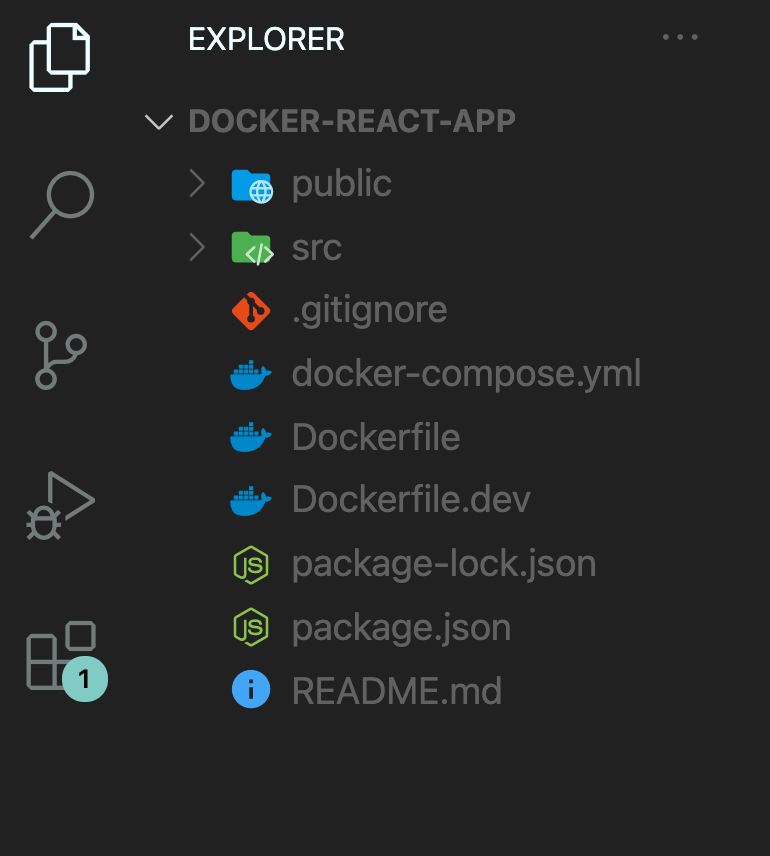
Task: Click the info icon beside README.md
Action: 251,689
